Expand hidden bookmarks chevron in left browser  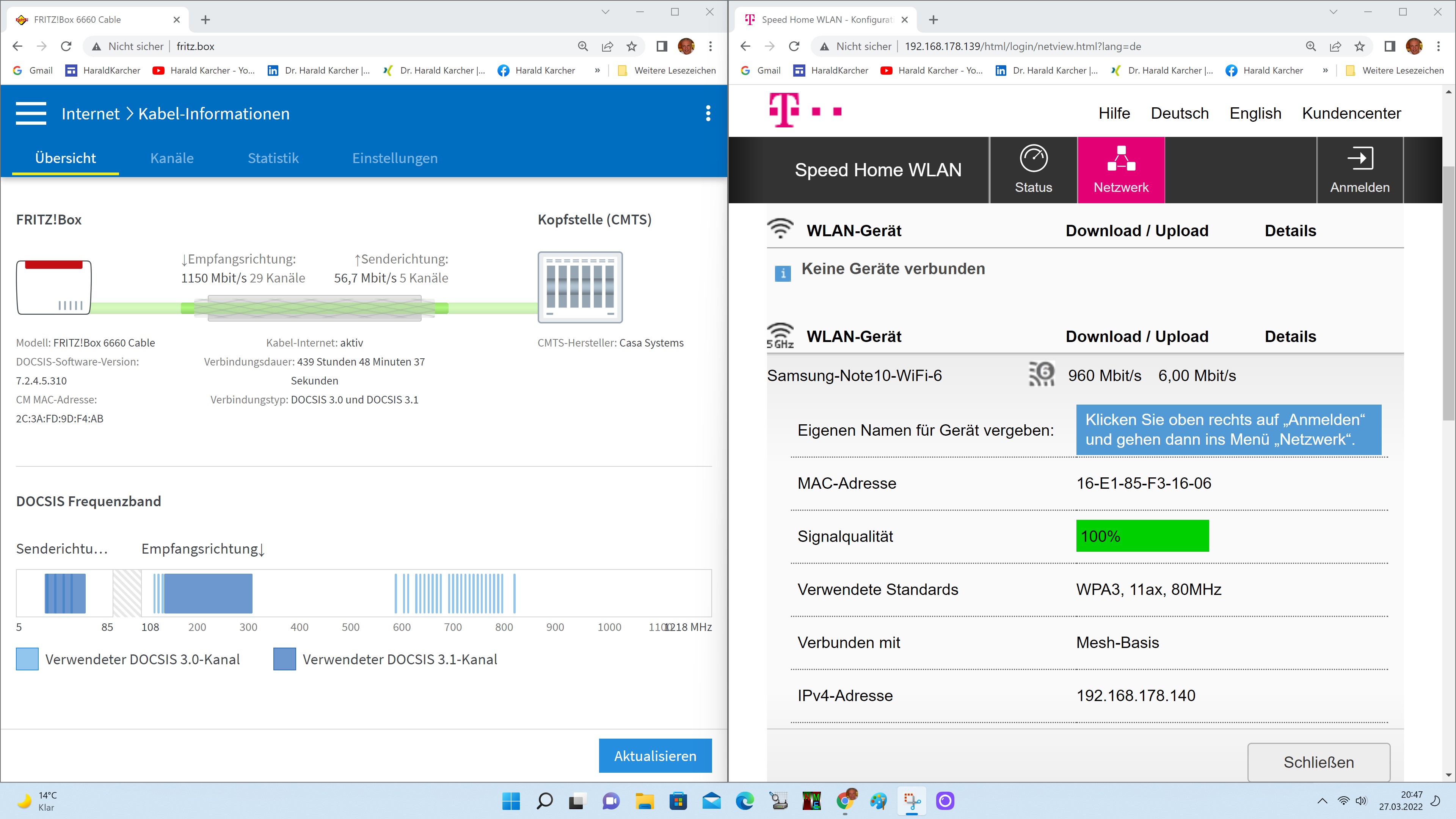598,71
